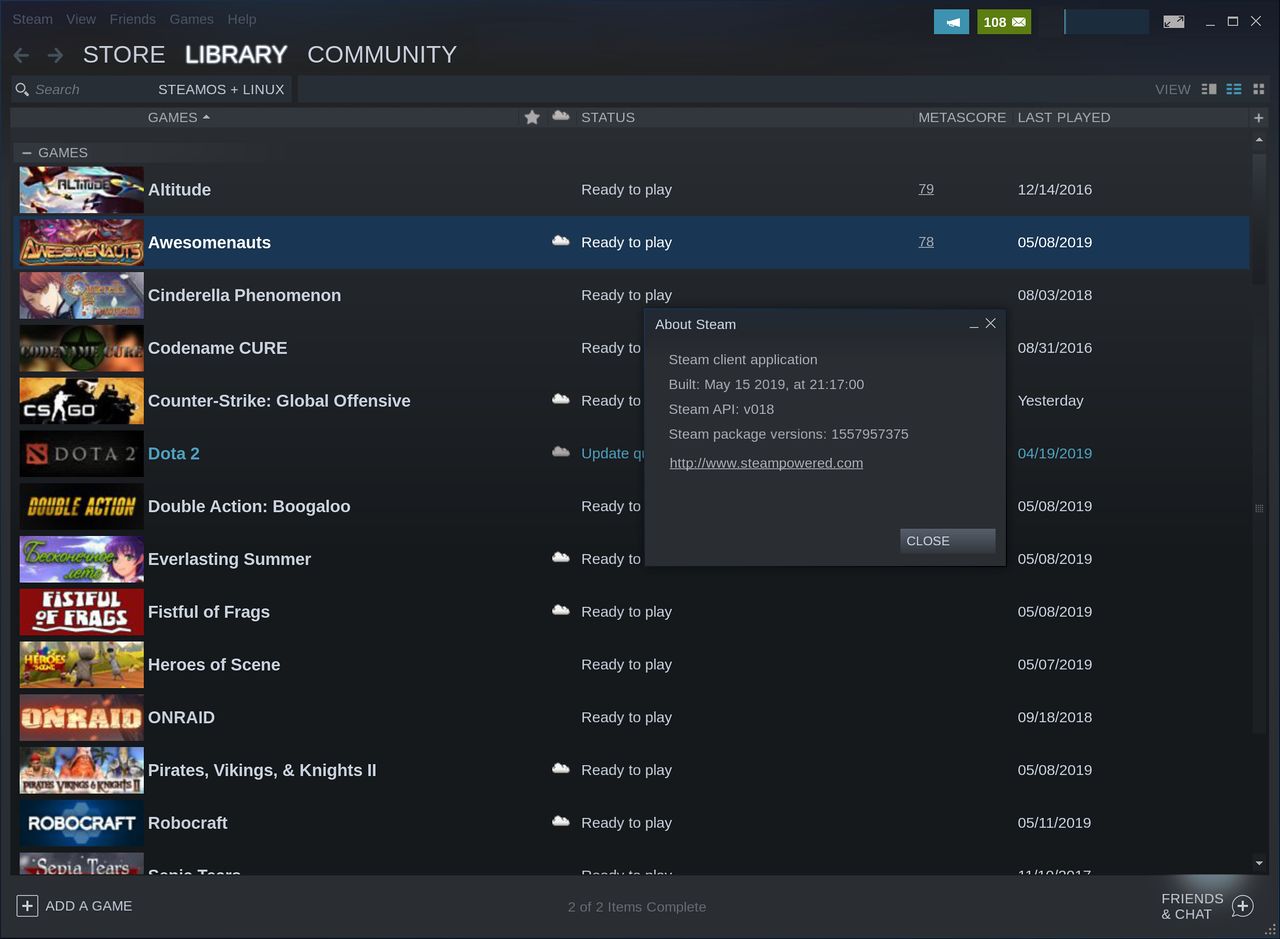Select the Everlasting Summer title
Screen dimensions: 1280x939
pos(229,559)
